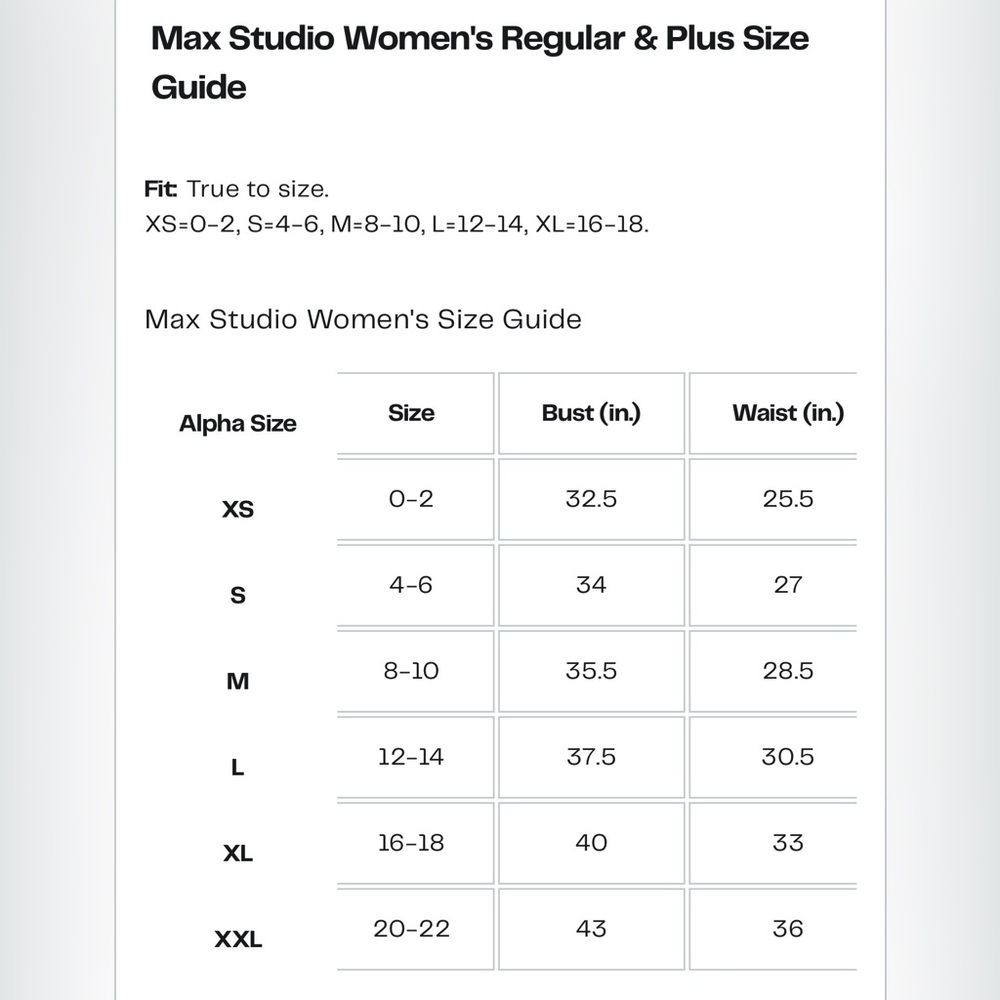Click the Size column header

(x=411, y=413)
